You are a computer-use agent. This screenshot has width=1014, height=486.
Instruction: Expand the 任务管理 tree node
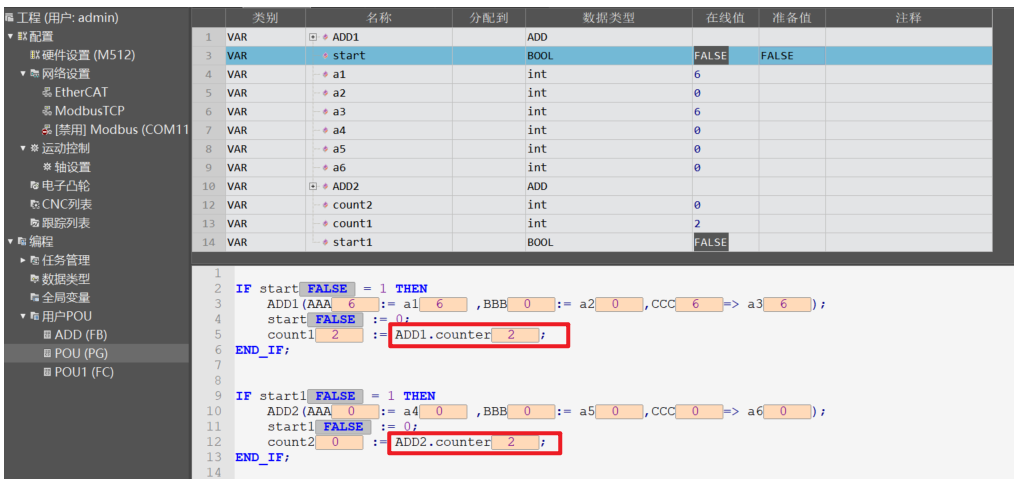(x=23, y=260)
